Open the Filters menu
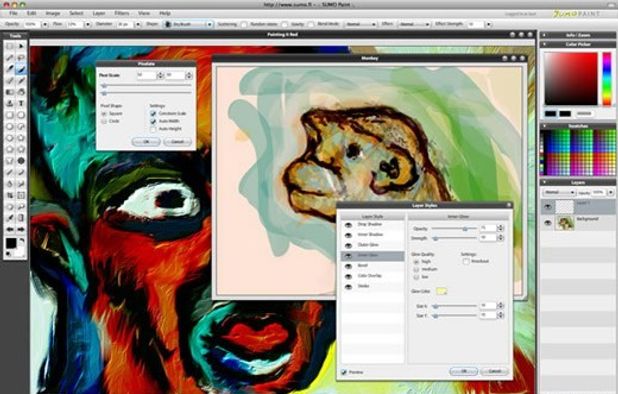Image resolution: width=618 pixels, height=394 pixels. (122, 13)
